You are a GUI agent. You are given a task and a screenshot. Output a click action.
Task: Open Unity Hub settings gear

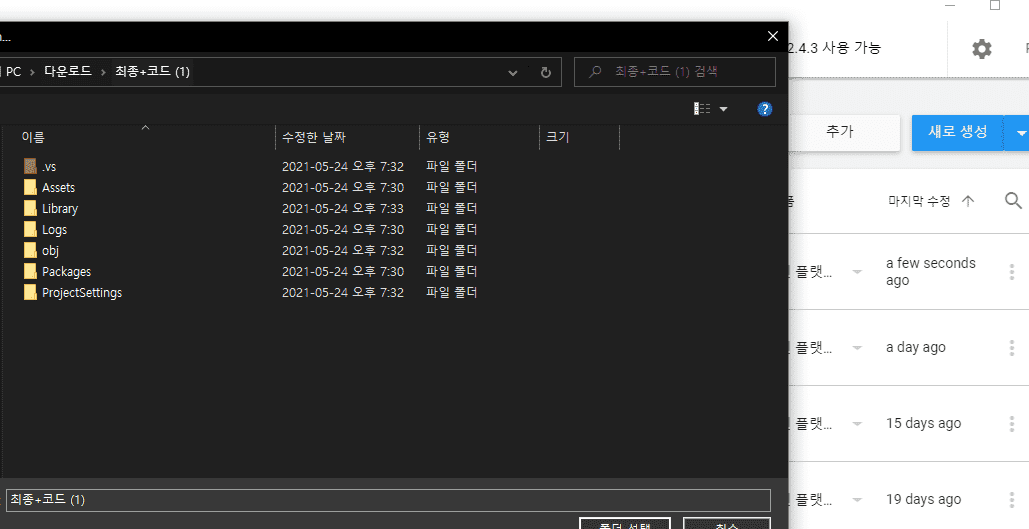pos(982,49)
